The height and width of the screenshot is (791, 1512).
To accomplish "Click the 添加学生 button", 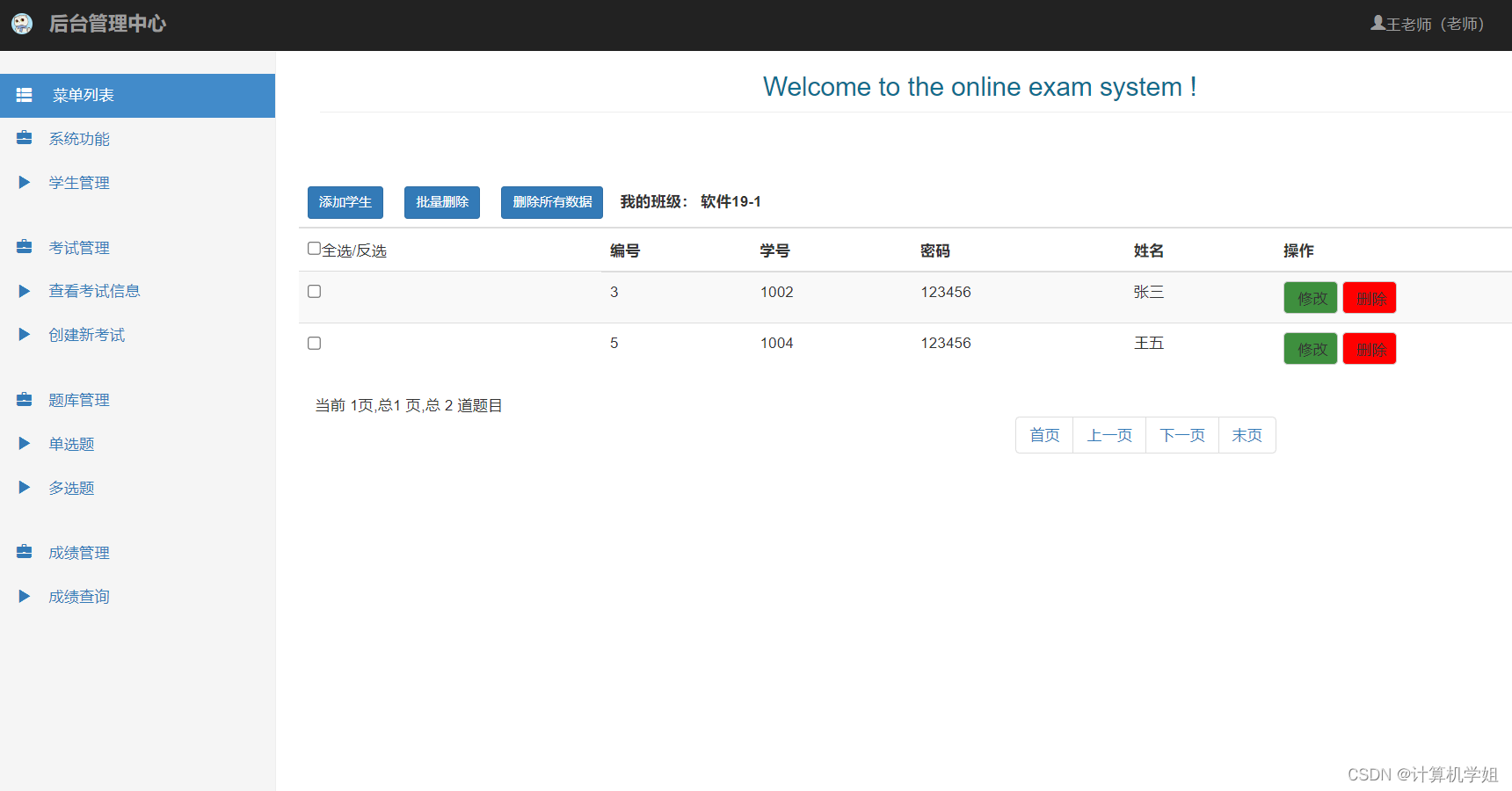I will (345, 202).
